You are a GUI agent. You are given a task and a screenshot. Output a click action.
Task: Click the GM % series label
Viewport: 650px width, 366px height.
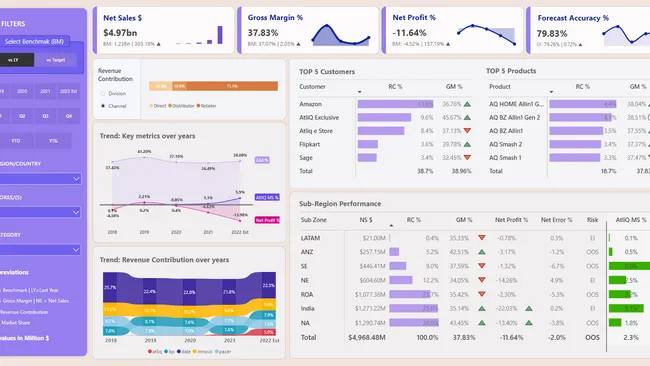(262, 160)
